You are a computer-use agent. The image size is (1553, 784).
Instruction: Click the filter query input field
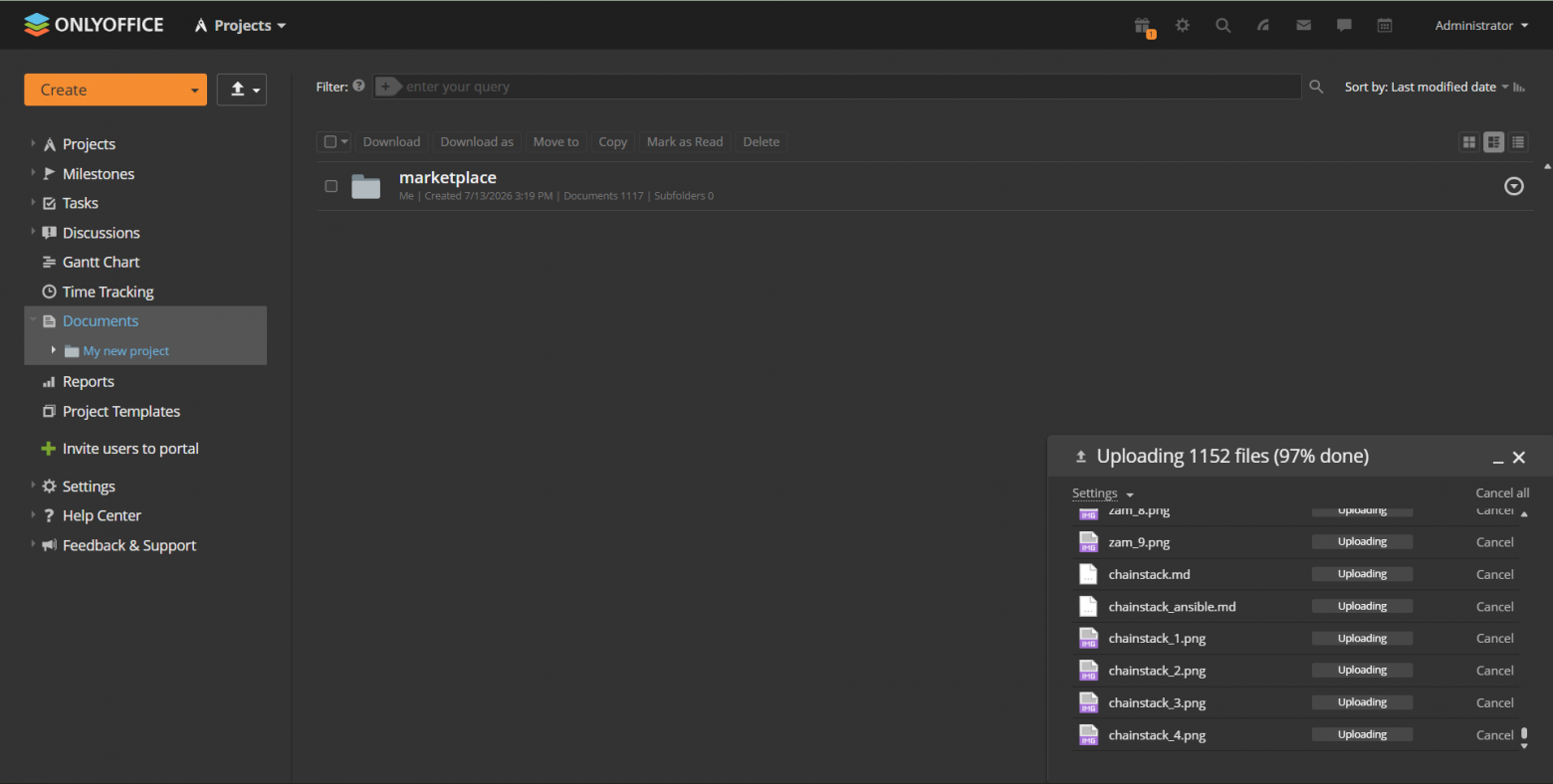[851, 87]
